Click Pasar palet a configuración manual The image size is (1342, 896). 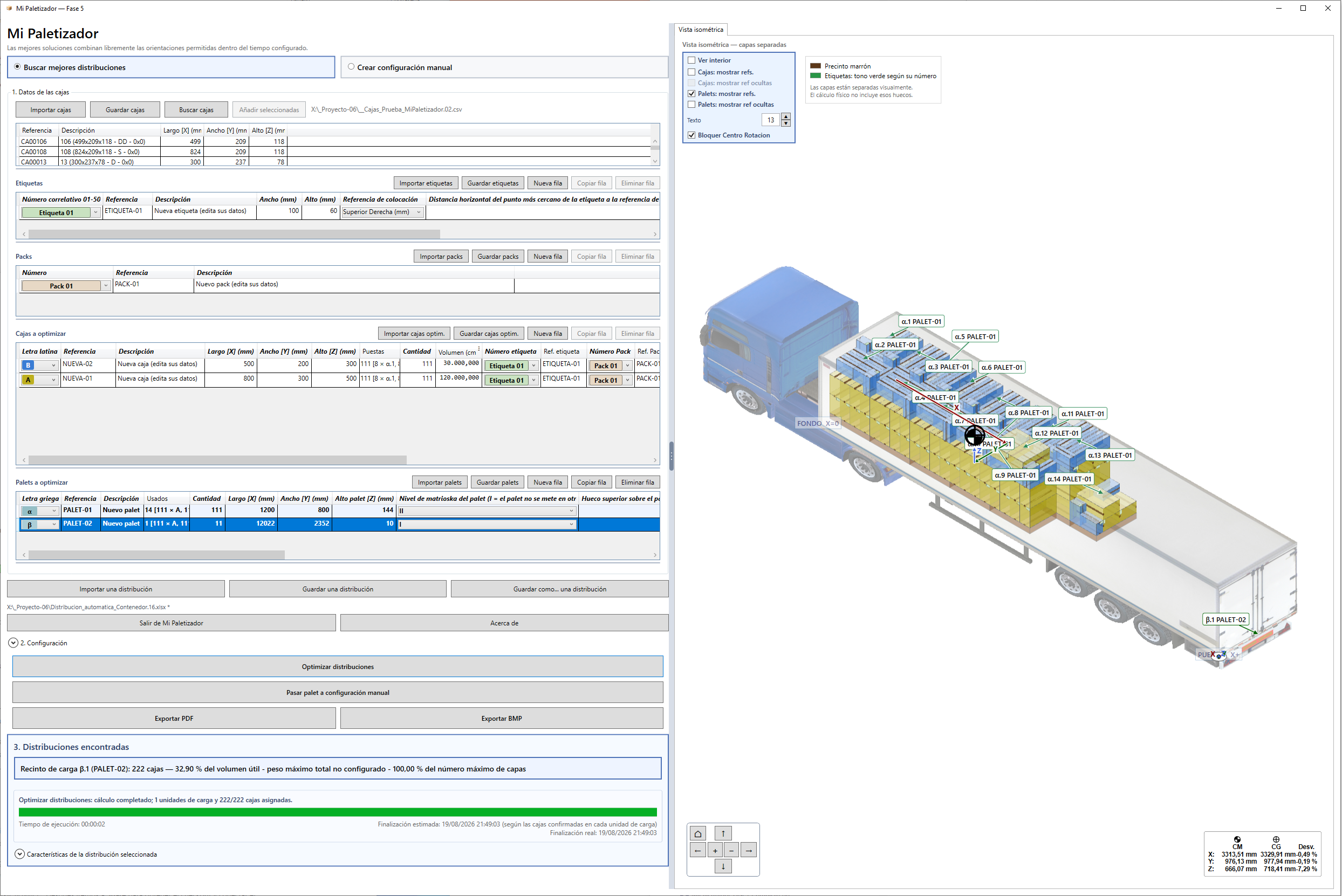338,693
